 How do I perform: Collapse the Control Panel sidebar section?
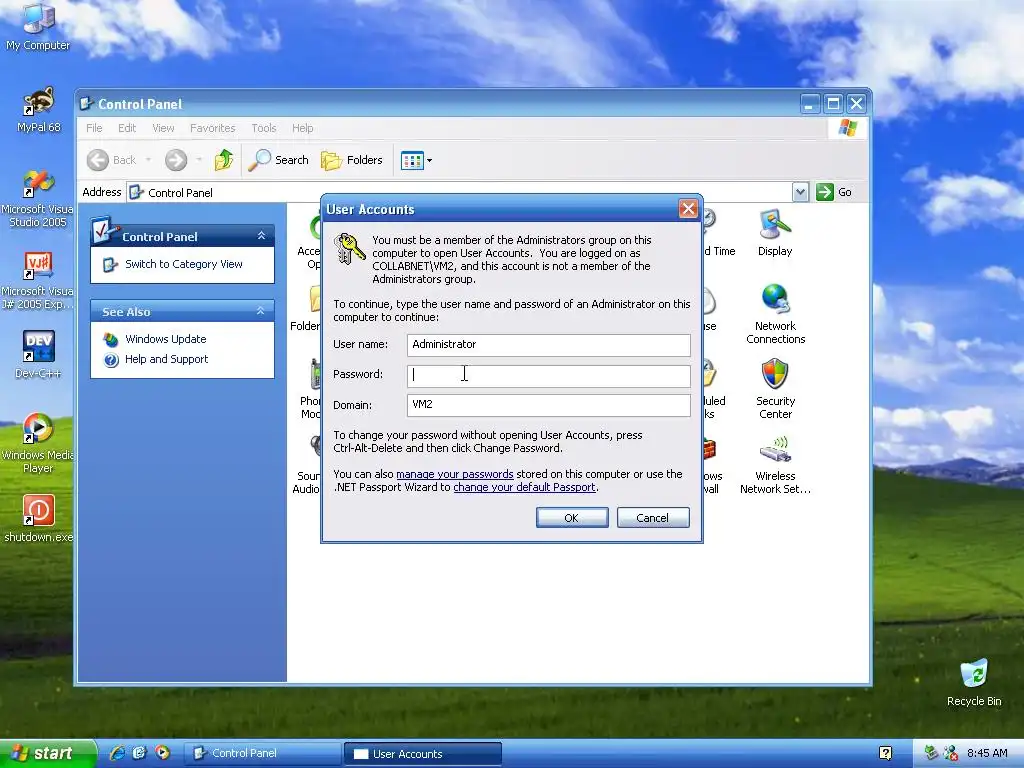click(261, 236)
